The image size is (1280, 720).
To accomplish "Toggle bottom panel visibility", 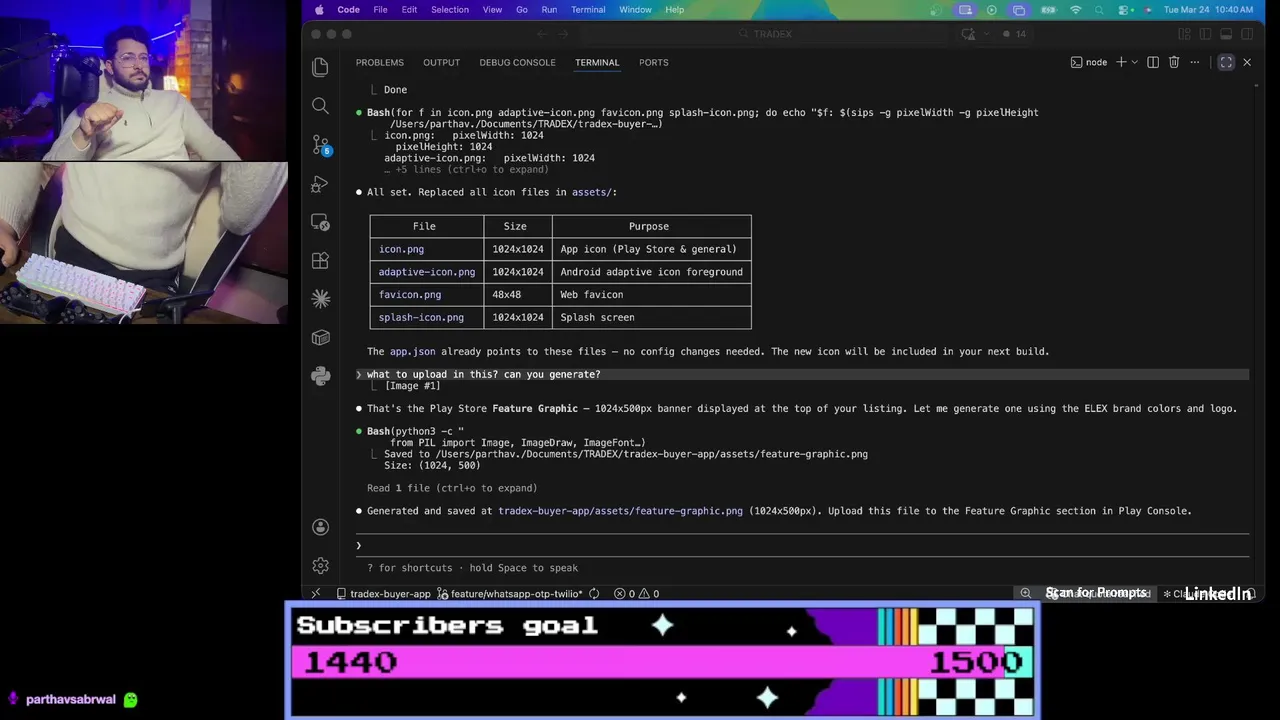I will coord(1226,34).
